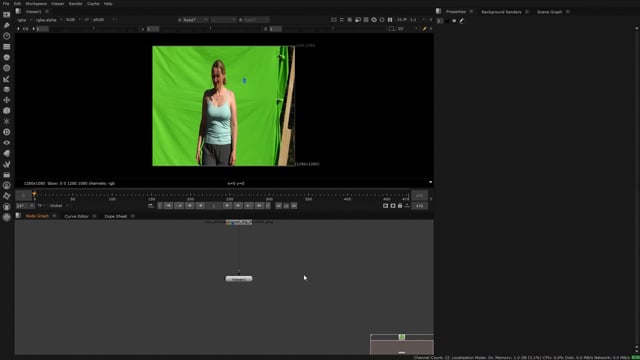Screen dimensions: 640x360
Task: Jump to the last frame
Action: click(x=259, y=206)
